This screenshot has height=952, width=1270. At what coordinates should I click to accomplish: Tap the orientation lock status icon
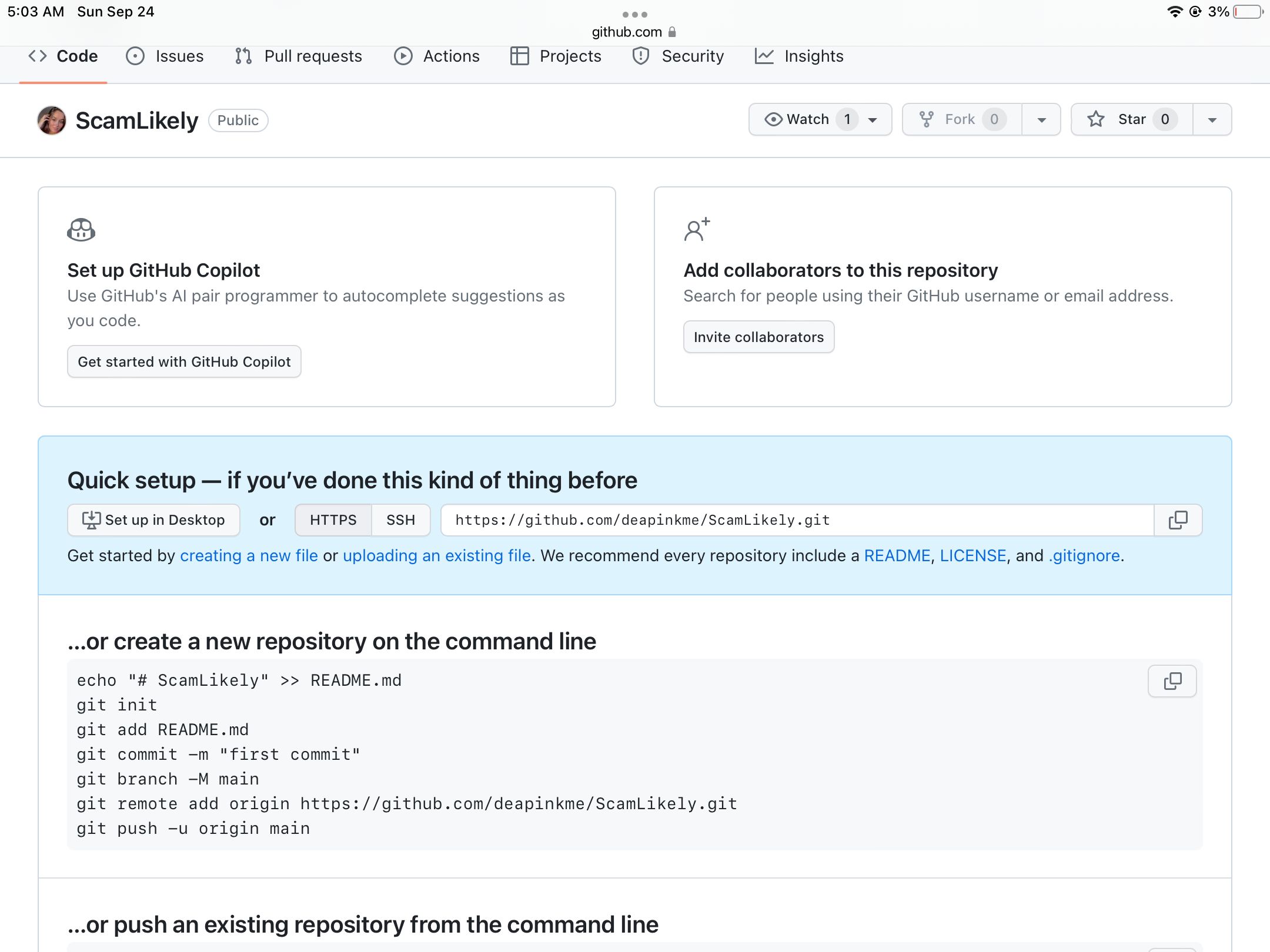point(1195,12)
